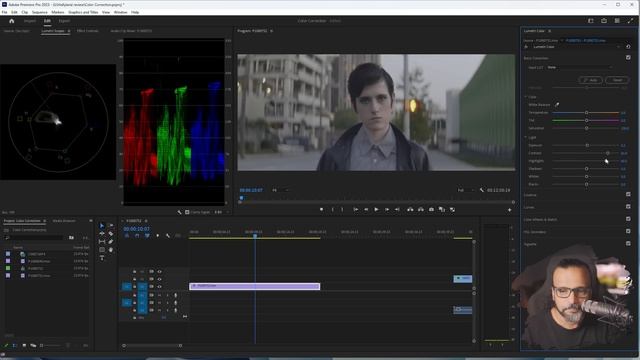The height and width of the screenshot is (360, 640).
Task: Open Lumetri Scopes settings wrench
Action: click(179, 212)
